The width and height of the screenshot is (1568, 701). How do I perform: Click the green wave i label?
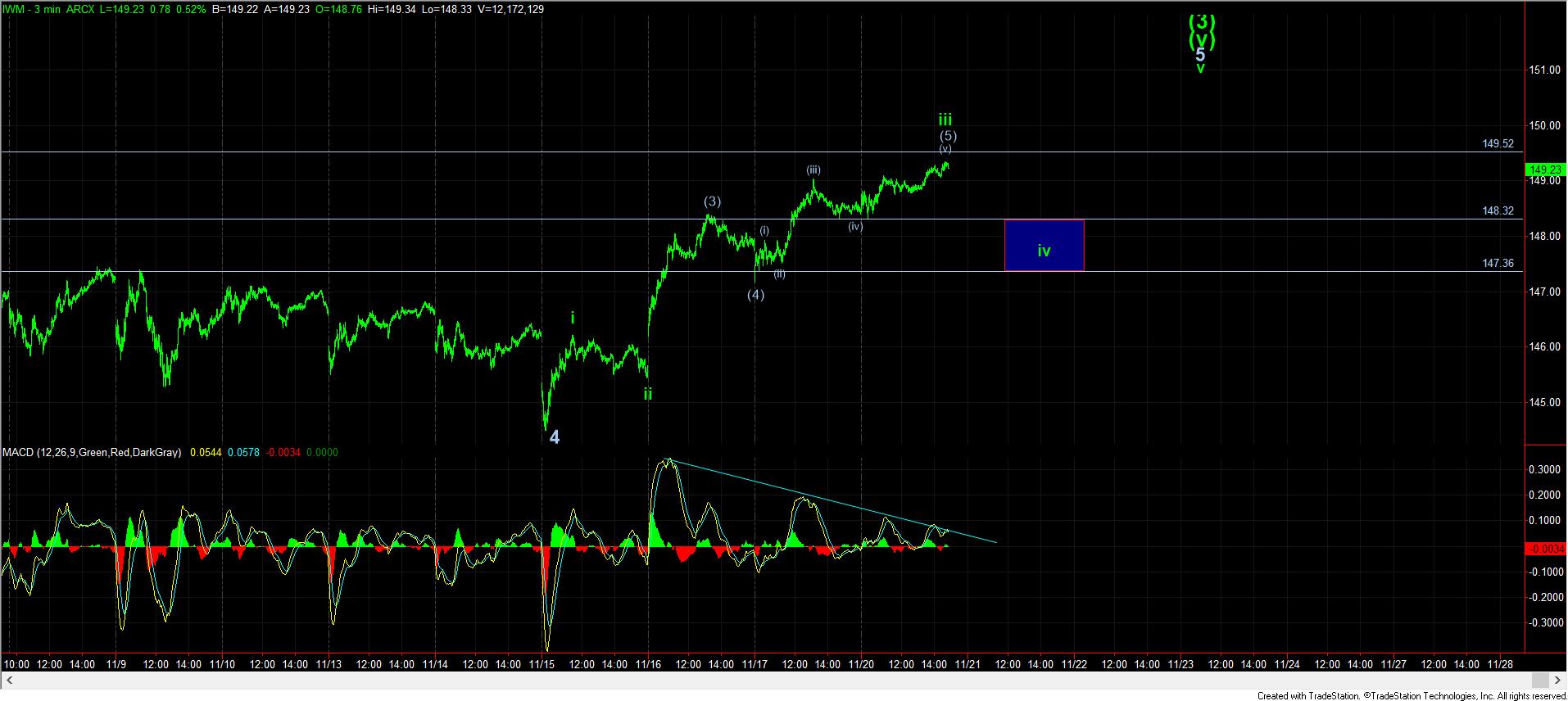(x=573, y=318)
